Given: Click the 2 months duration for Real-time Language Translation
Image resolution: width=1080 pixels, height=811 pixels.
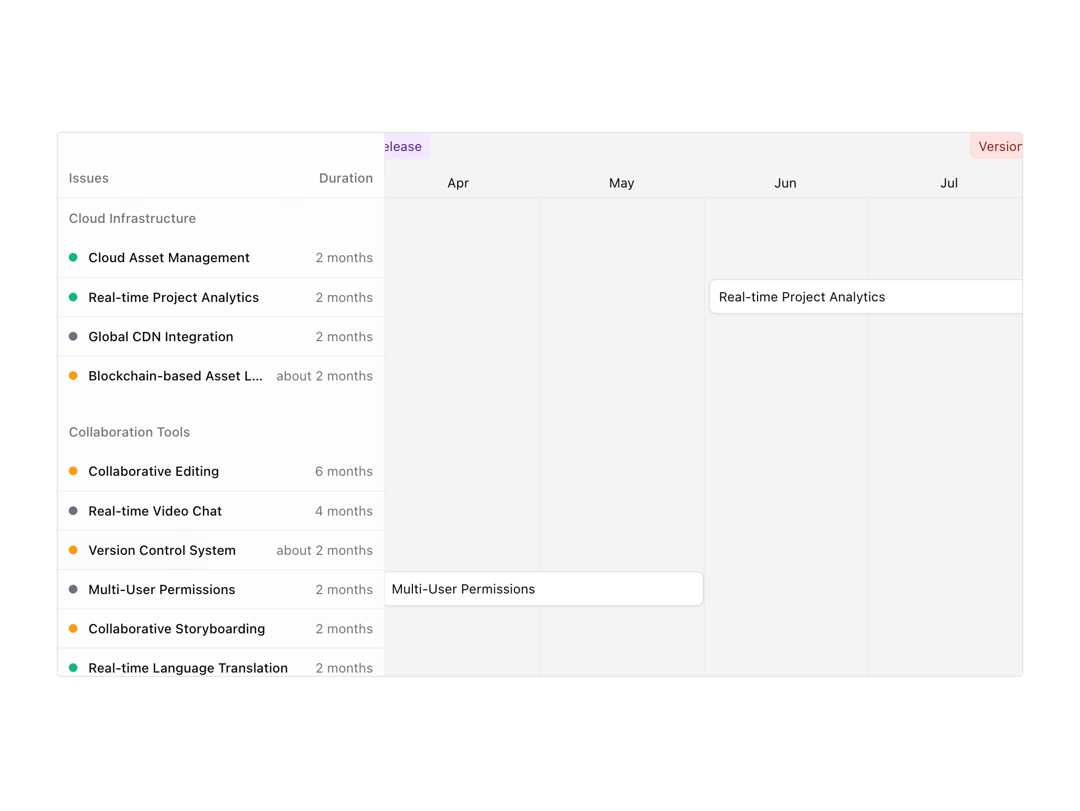Looking at the screenshot, I should click(344, 668).
